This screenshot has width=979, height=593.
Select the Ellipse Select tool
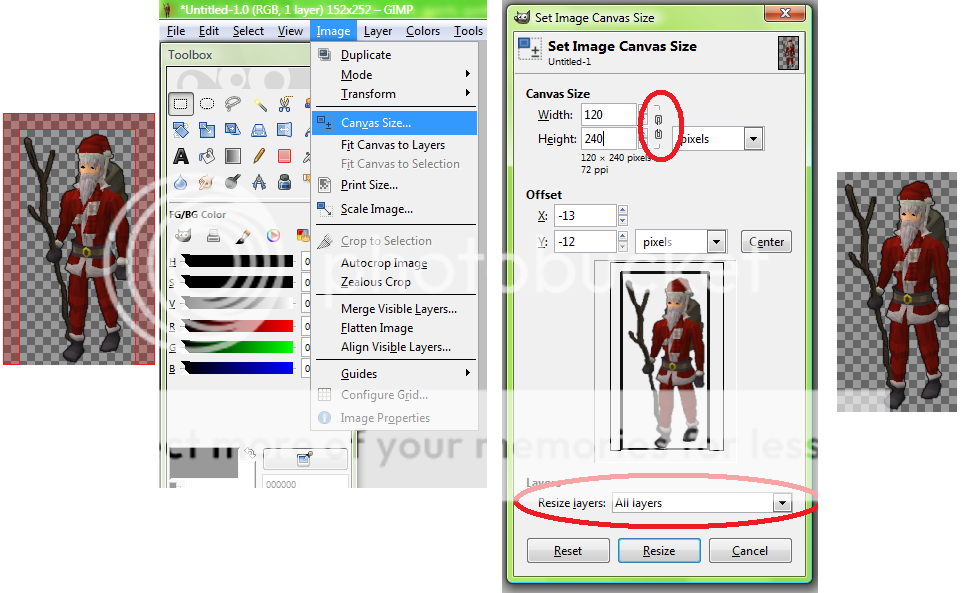point(207,103)
